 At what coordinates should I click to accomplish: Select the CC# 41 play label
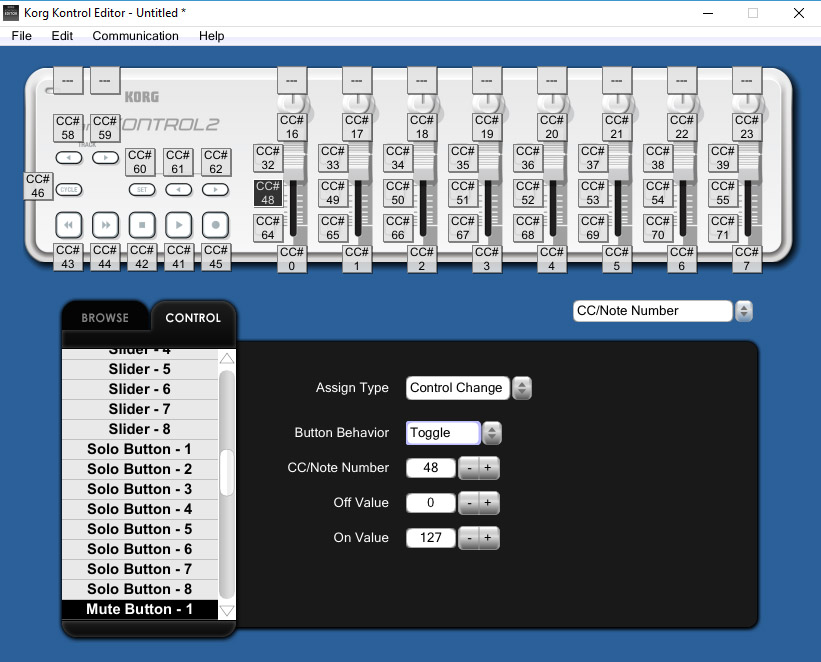click(179, 257)
